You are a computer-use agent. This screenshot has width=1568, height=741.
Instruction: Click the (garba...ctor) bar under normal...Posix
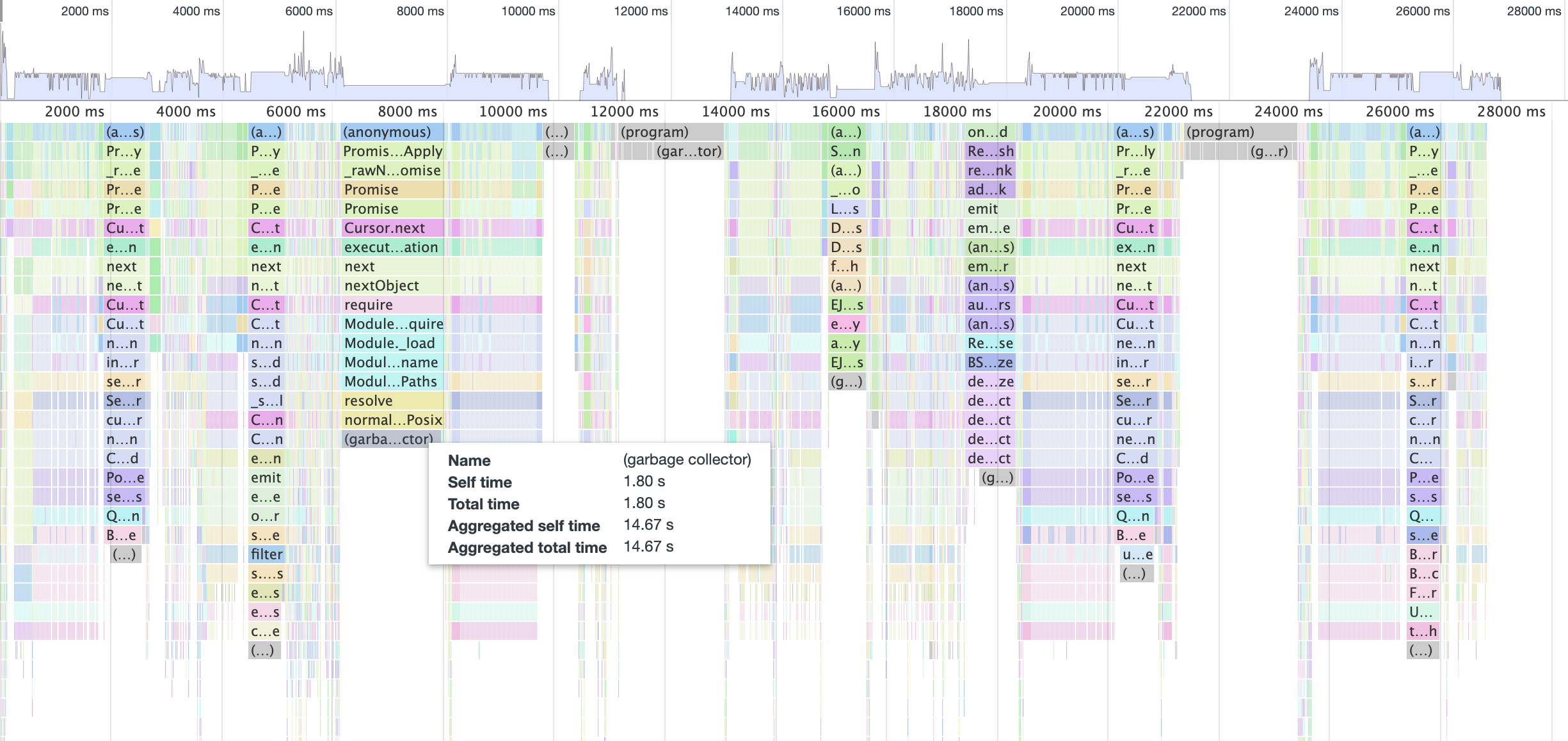click(x=387, y=439)
